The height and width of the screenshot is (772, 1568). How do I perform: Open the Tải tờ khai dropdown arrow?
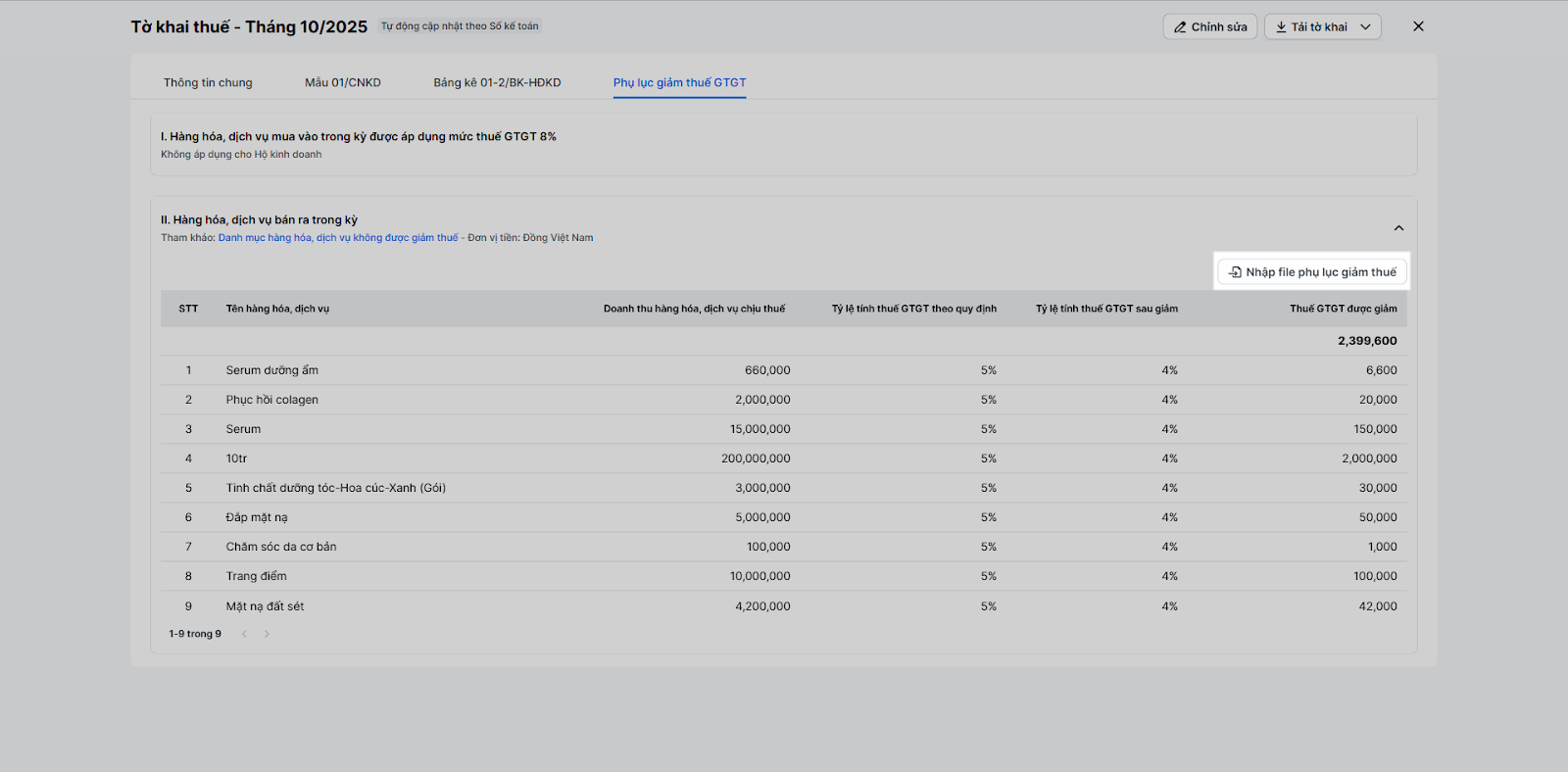pyautogui.click(x=1366, y=27)
